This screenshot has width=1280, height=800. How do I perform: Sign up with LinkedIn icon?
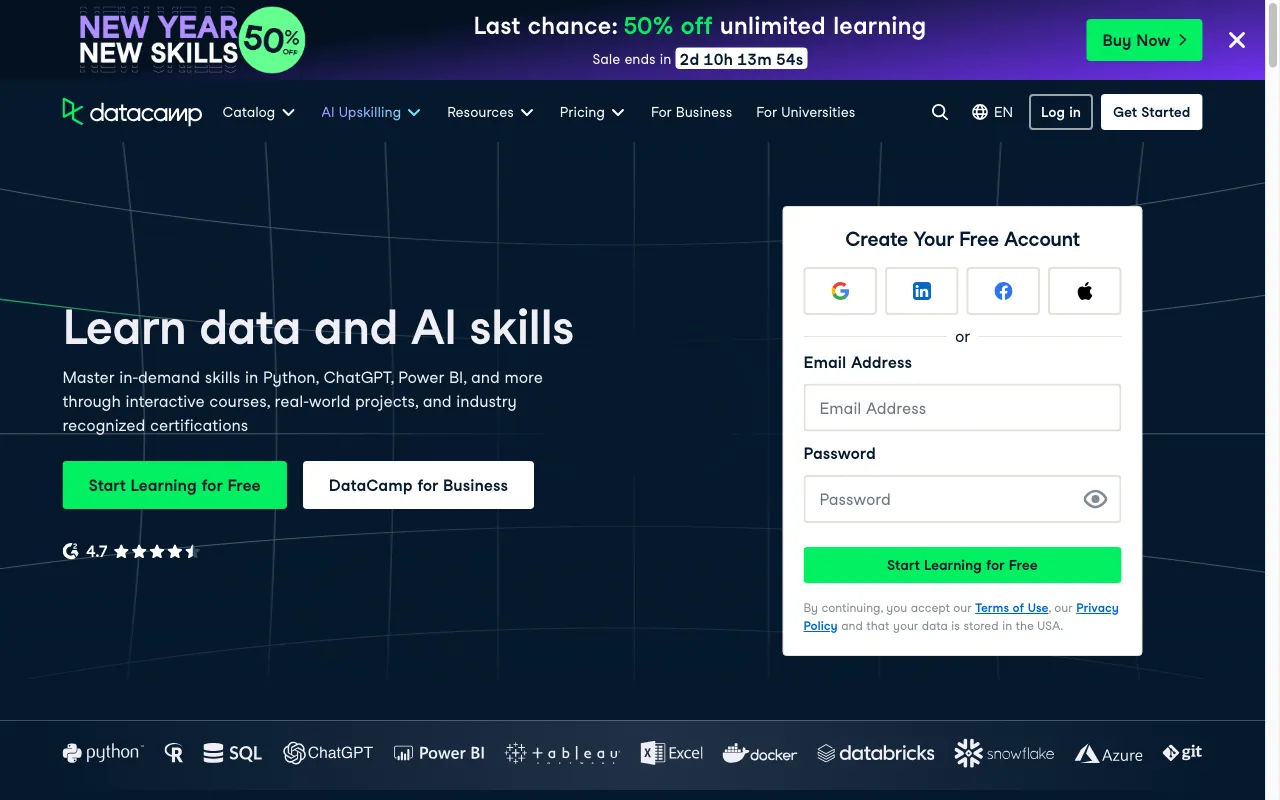click(x=922, y=291)
